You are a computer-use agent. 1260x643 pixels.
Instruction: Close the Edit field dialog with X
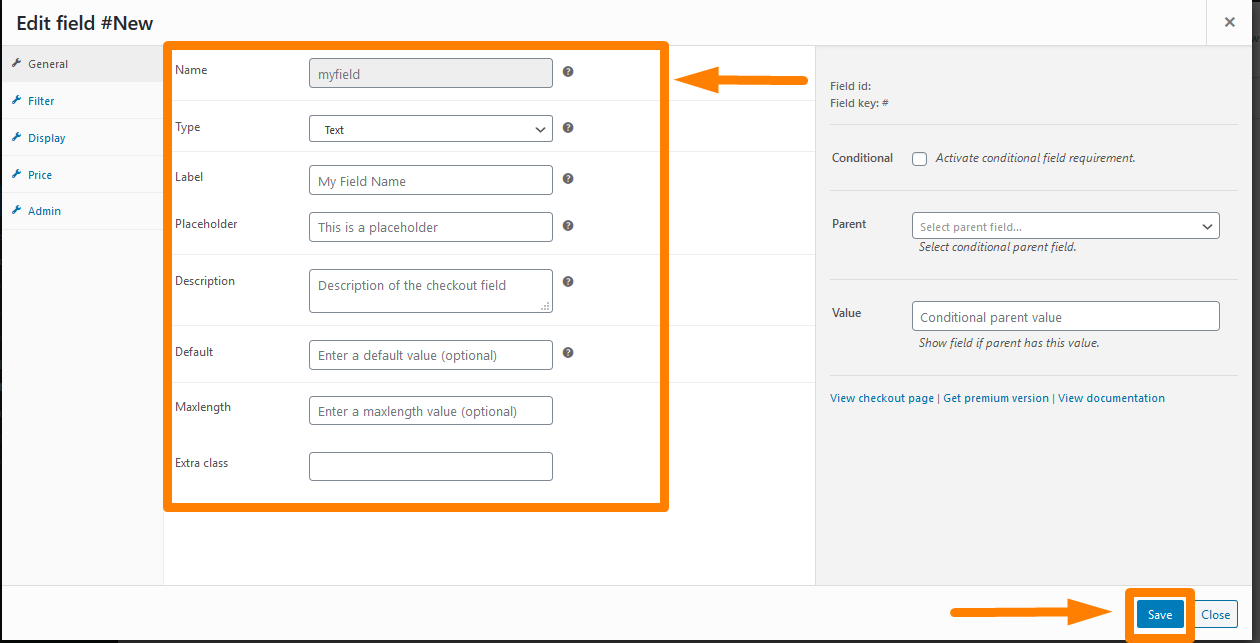1230,22
